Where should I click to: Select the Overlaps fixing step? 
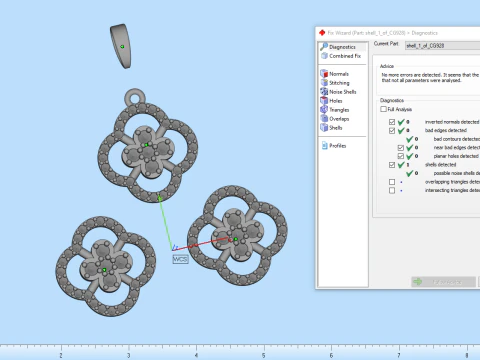point(335,119)
